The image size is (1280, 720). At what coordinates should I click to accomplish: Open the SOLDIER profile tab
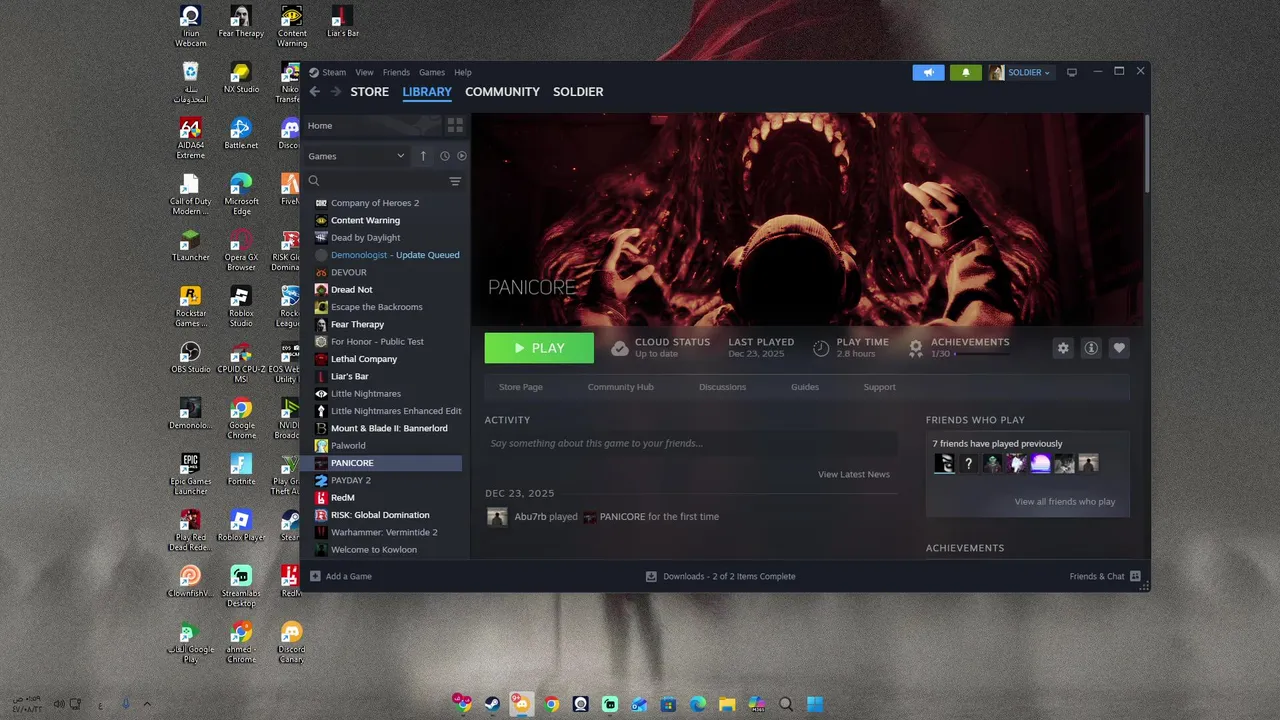(578, 92)
